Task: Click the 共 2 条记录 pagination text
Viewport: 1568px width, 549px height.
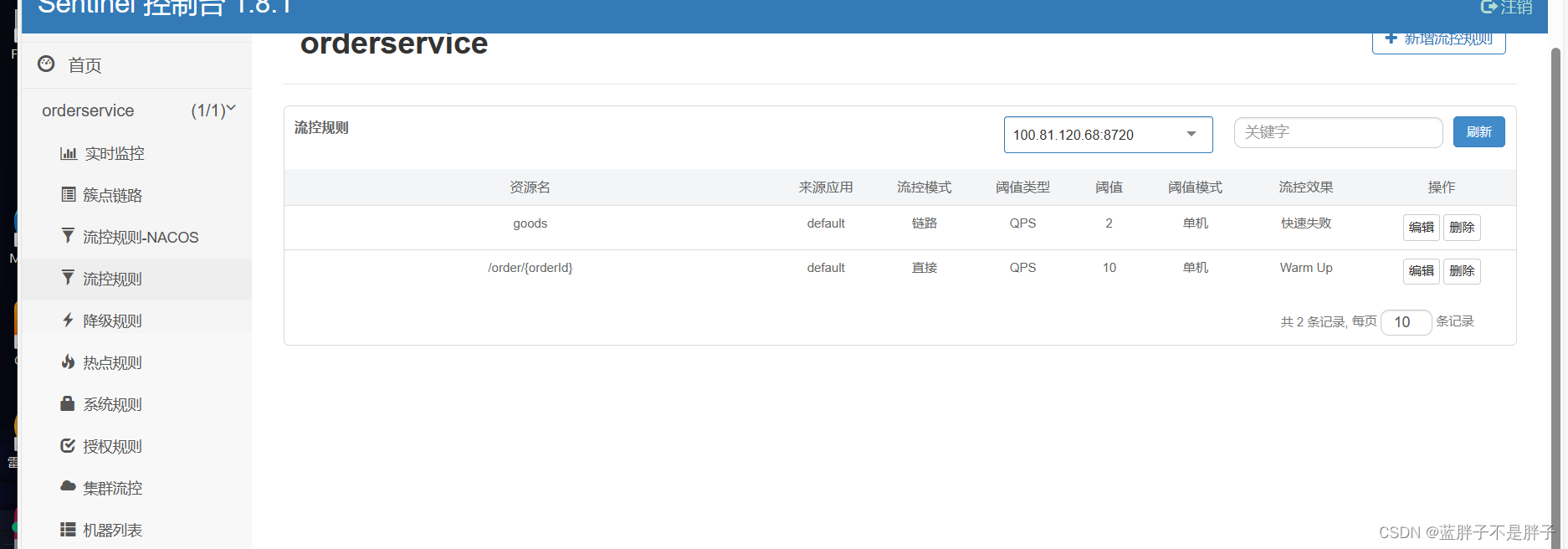Action: coord(1313,322)
